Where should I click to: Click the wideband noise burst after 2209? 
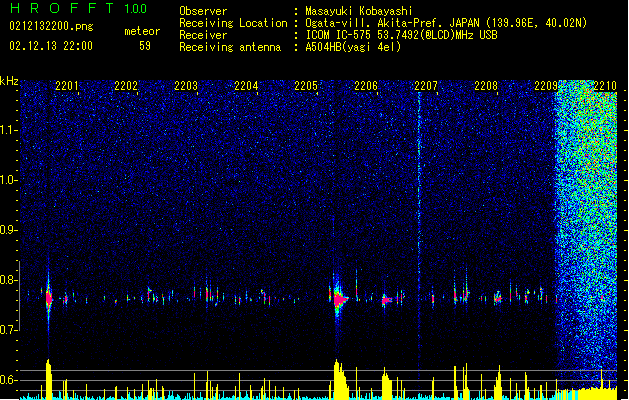[586, 235]
